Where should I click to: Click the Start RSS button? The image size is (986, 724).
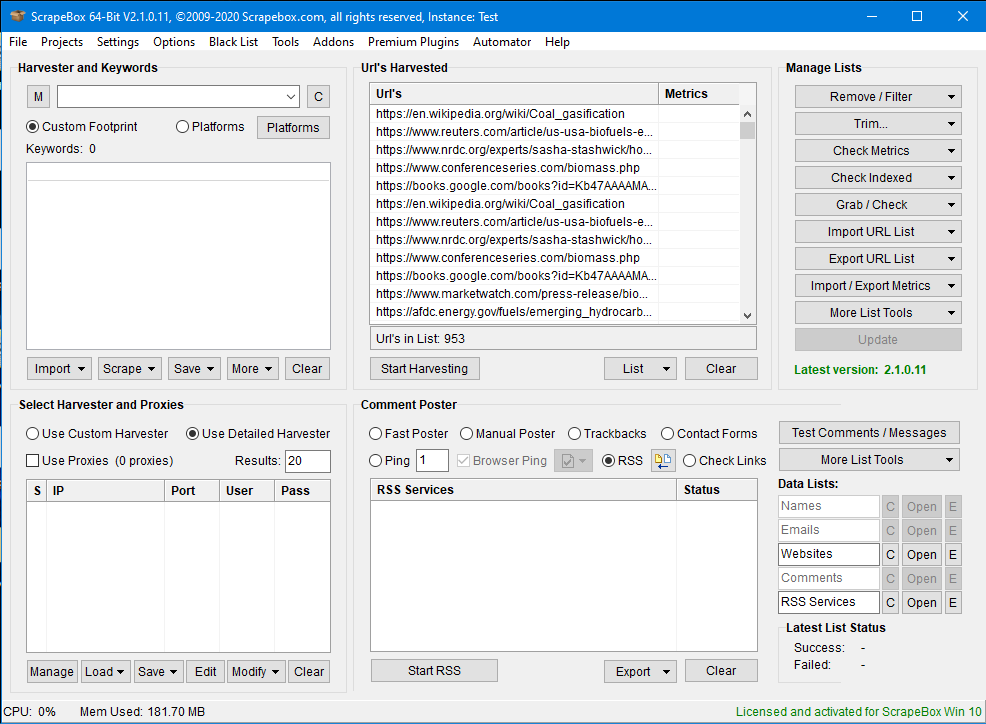[434, 671]
